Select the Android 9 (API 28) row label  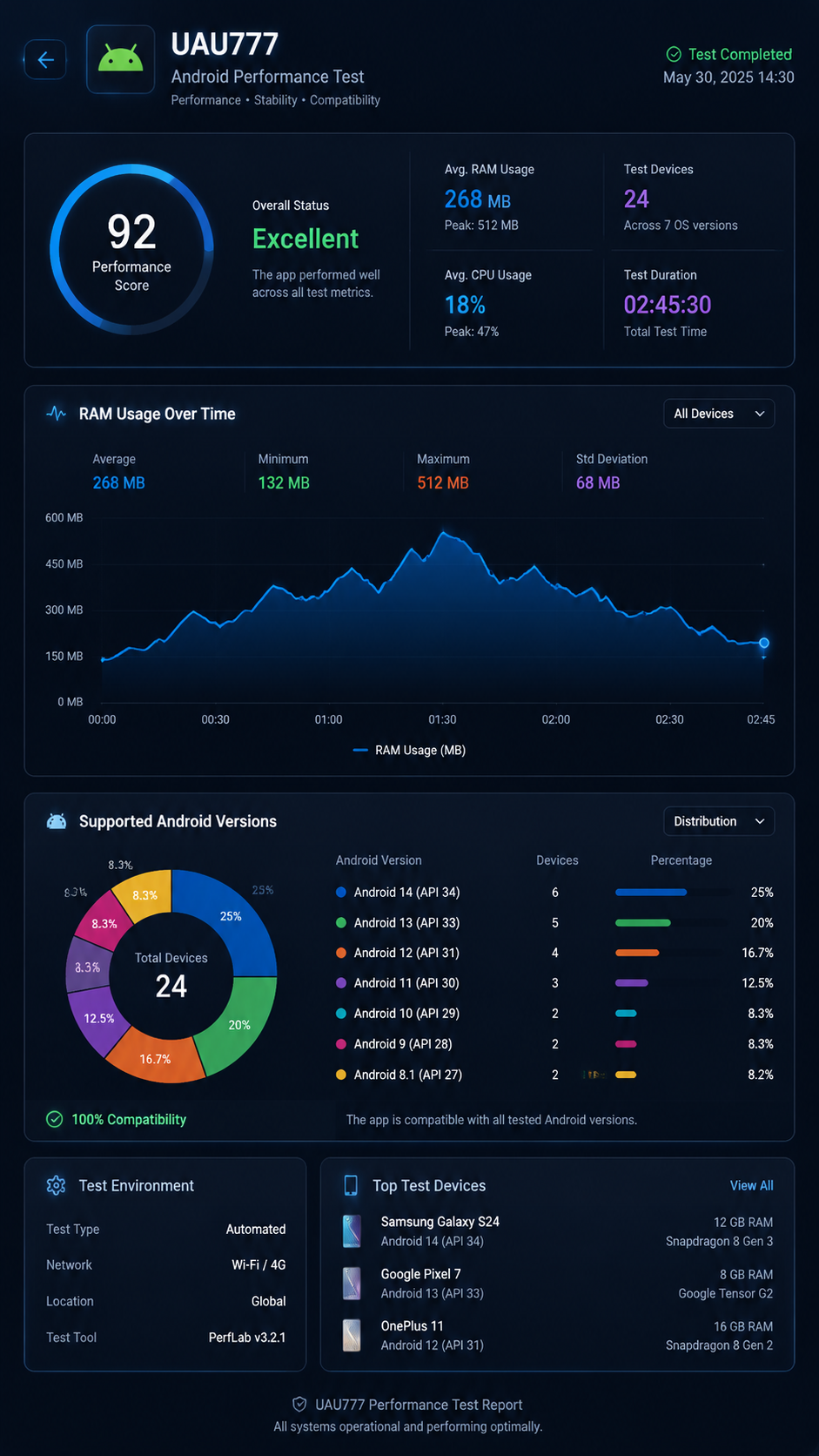pyautogui.click(x=403, y=1043)
